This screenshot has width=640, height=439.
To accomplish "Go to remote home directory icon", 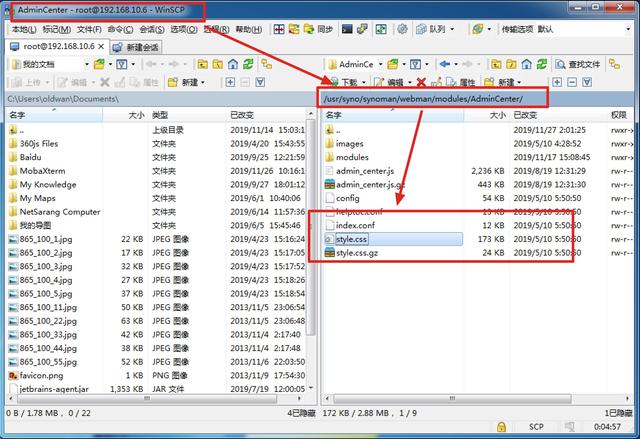I will coord(527,64).
